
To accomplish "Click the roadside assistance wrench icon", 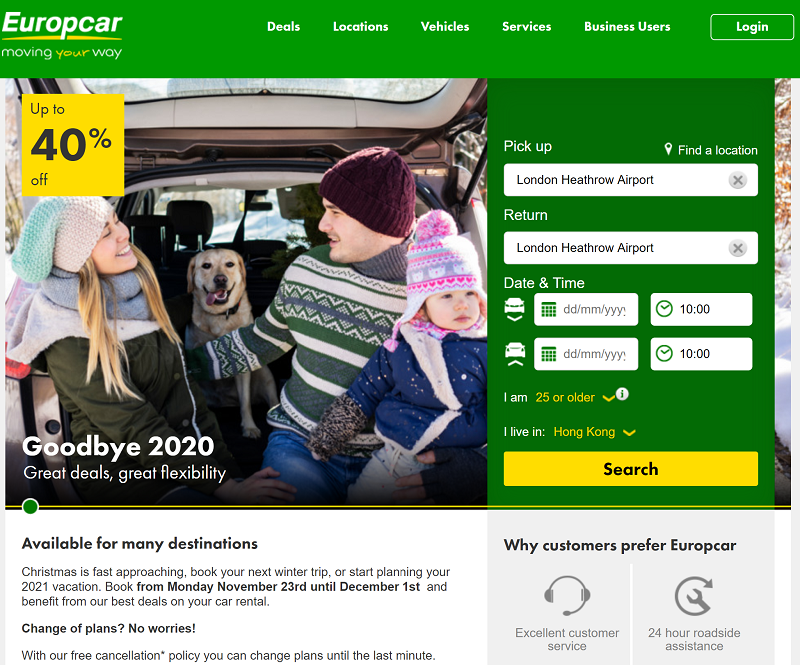I will click(694, 596).
